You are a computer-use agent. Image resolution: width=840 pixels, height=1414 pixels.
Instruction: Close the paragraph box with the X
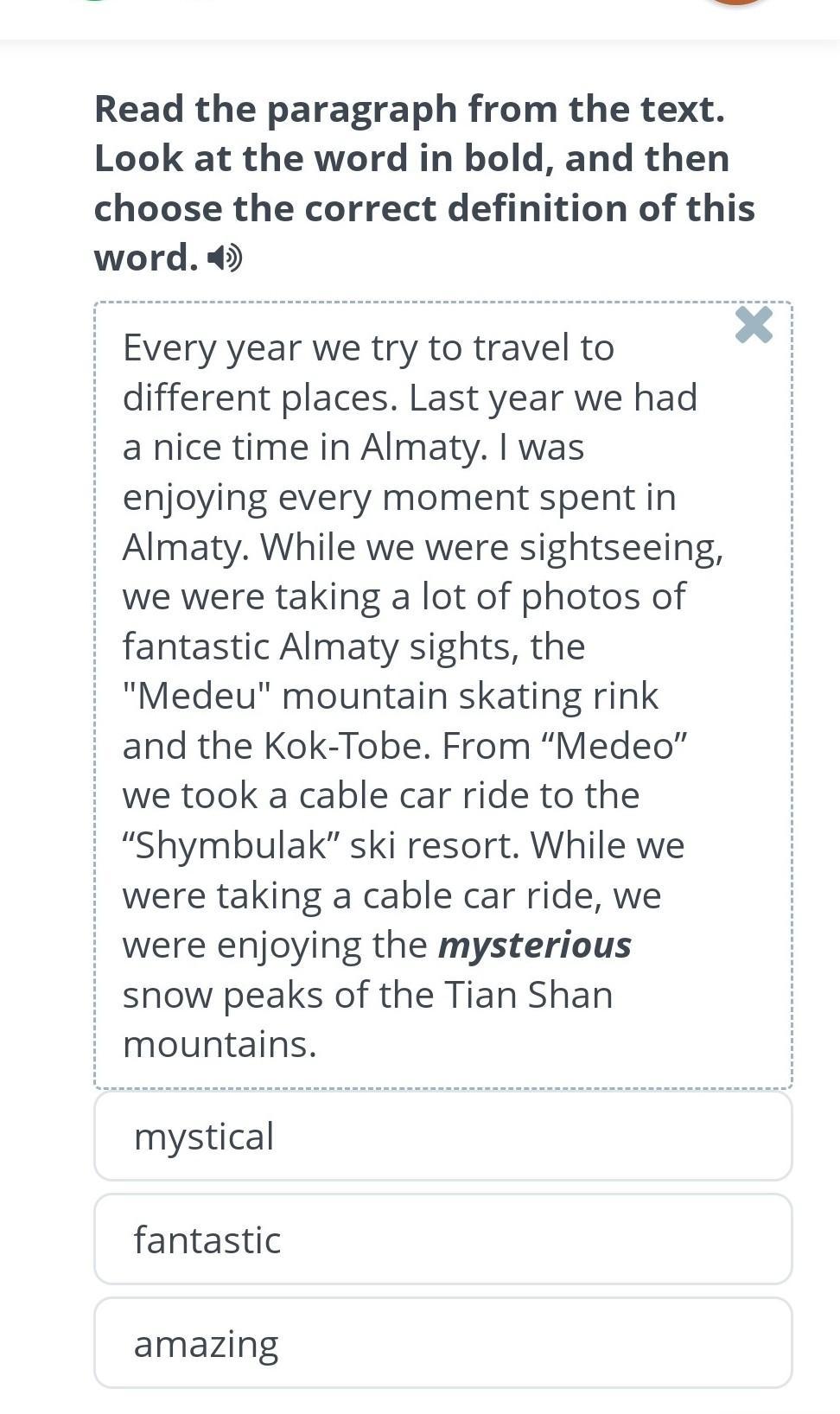click(754, 325)
